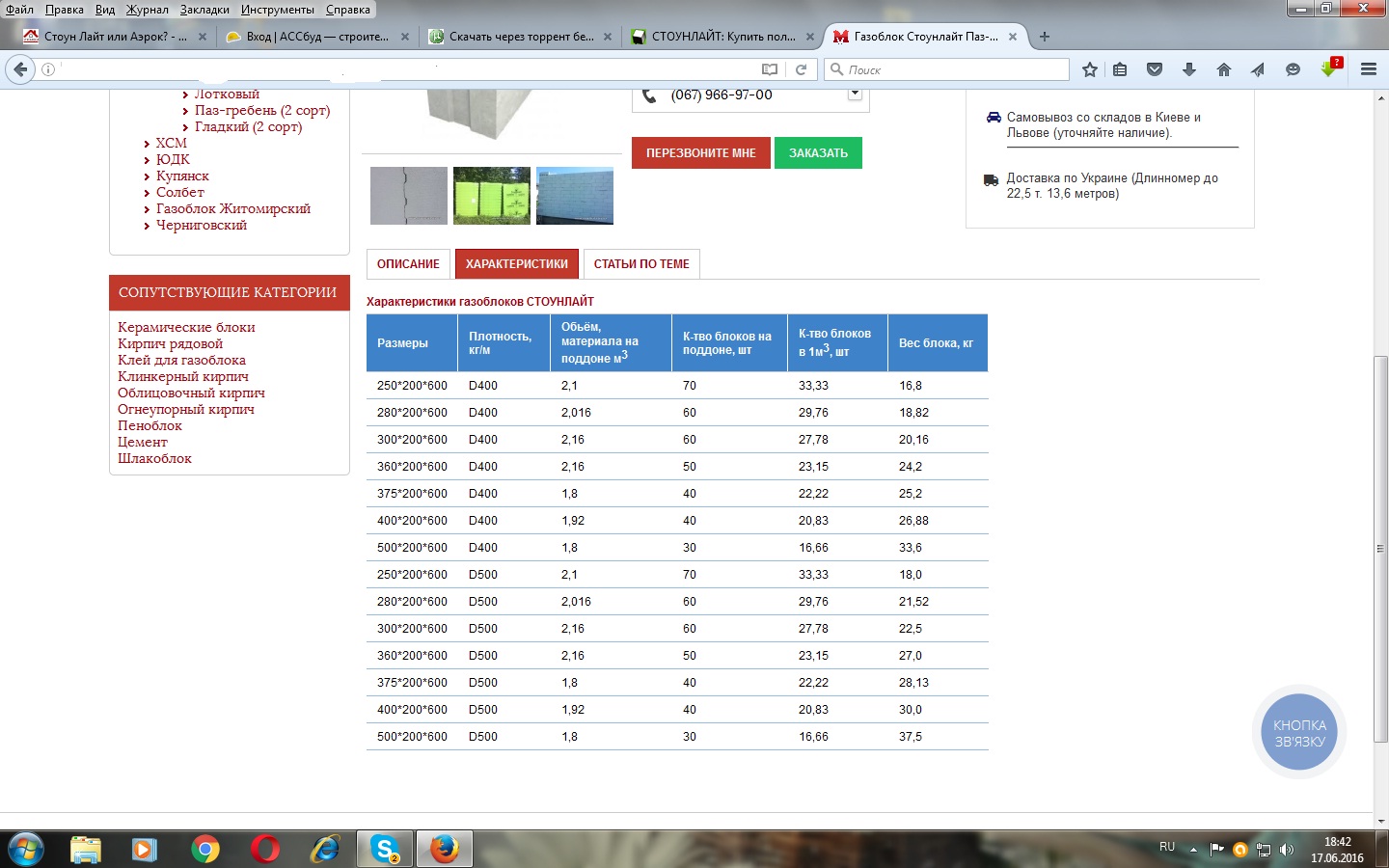
Task: Click volume speaker tray icon
Action: point(1287,850)
